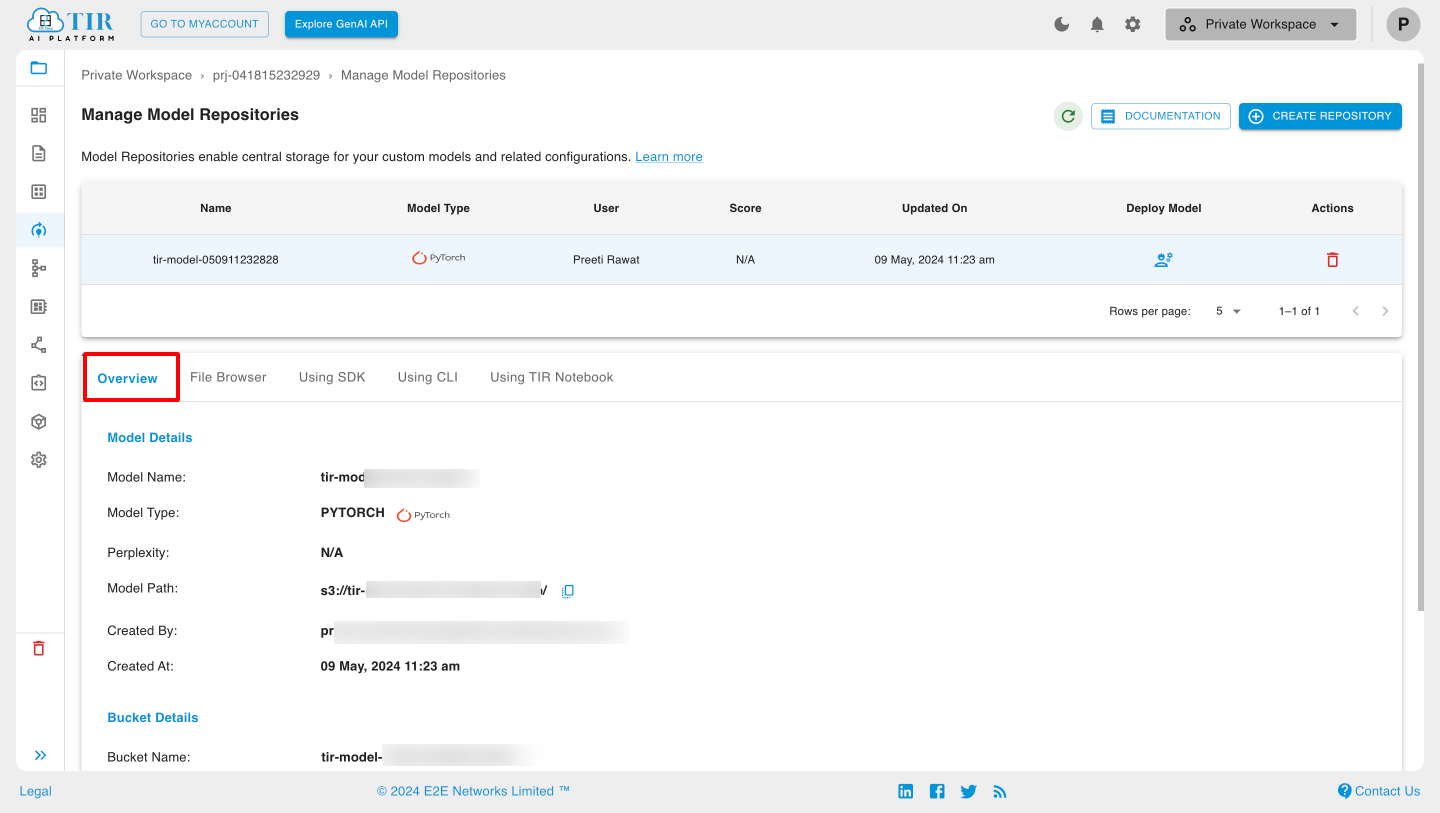Select row tir-model-050911232828

741,260
